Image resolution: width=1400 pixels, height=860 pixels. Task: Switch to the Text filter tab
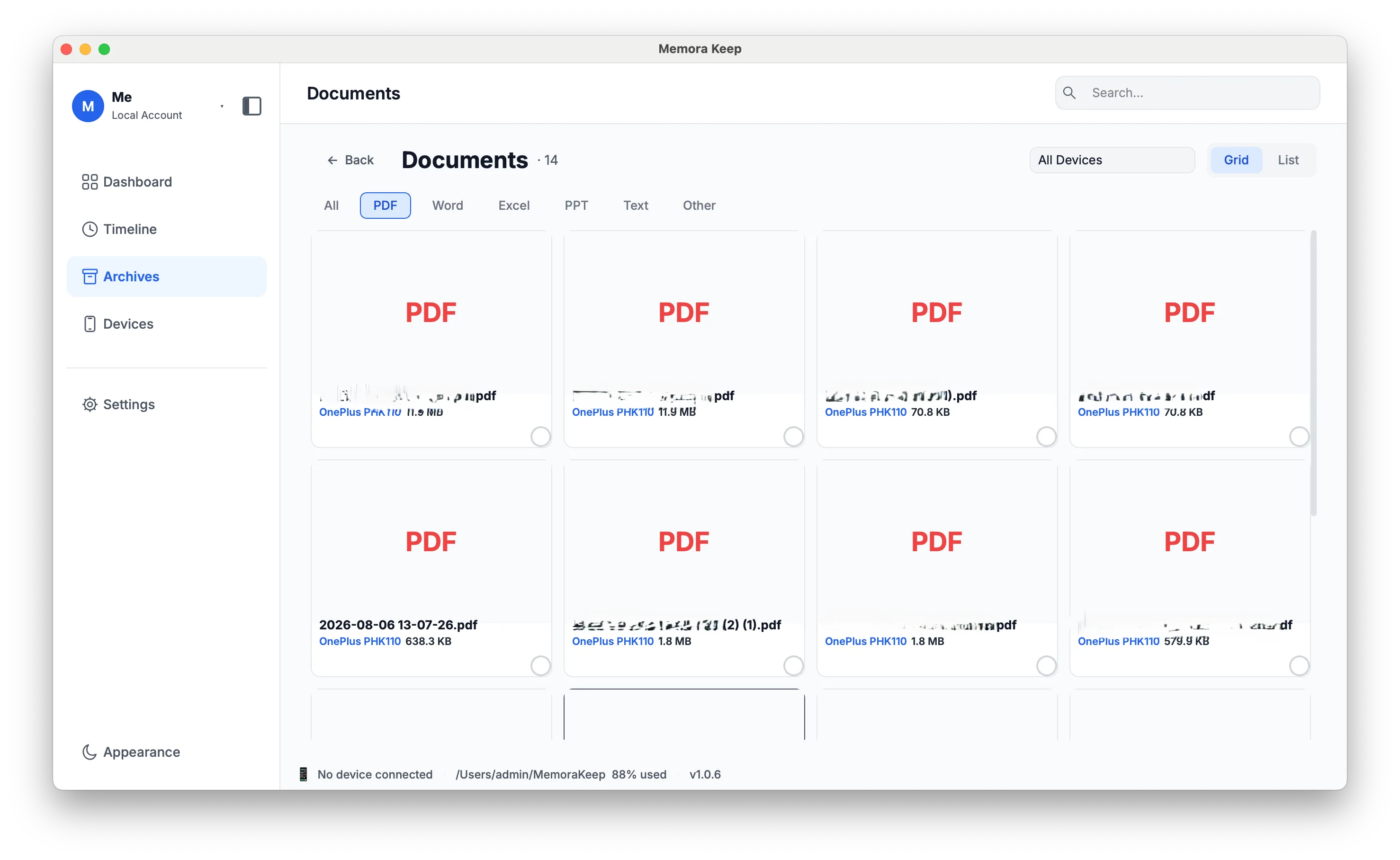[x=636, y=206]
